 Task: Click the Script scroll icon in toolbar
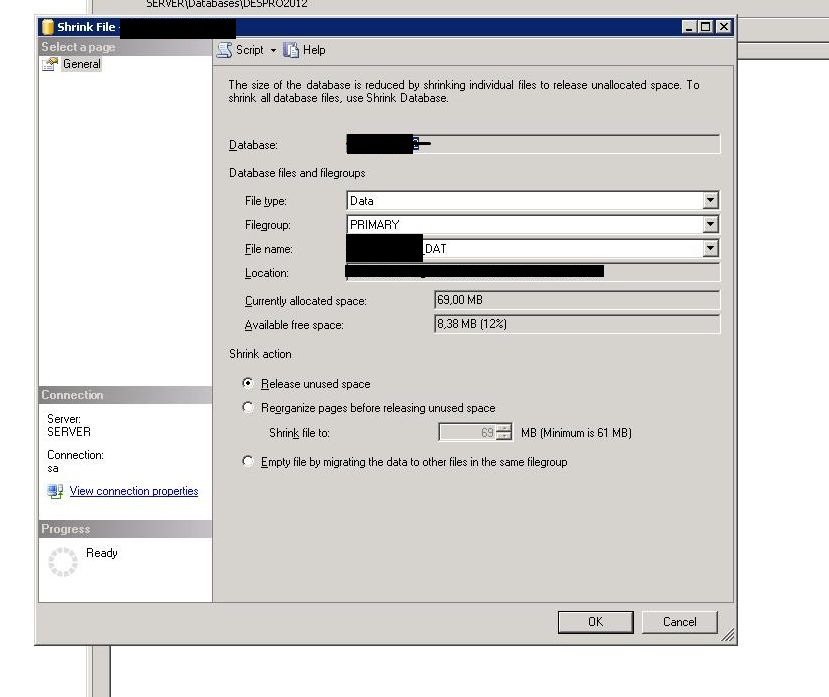(224, 50)
